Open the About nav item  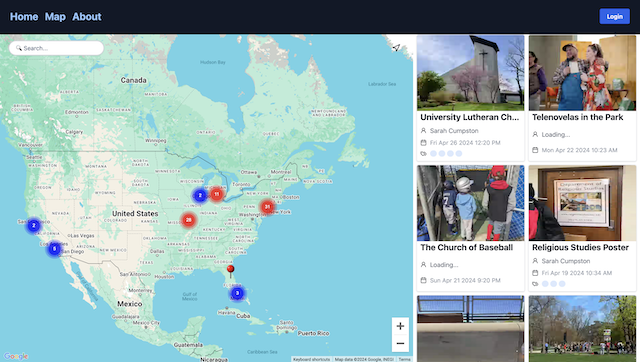87,17
